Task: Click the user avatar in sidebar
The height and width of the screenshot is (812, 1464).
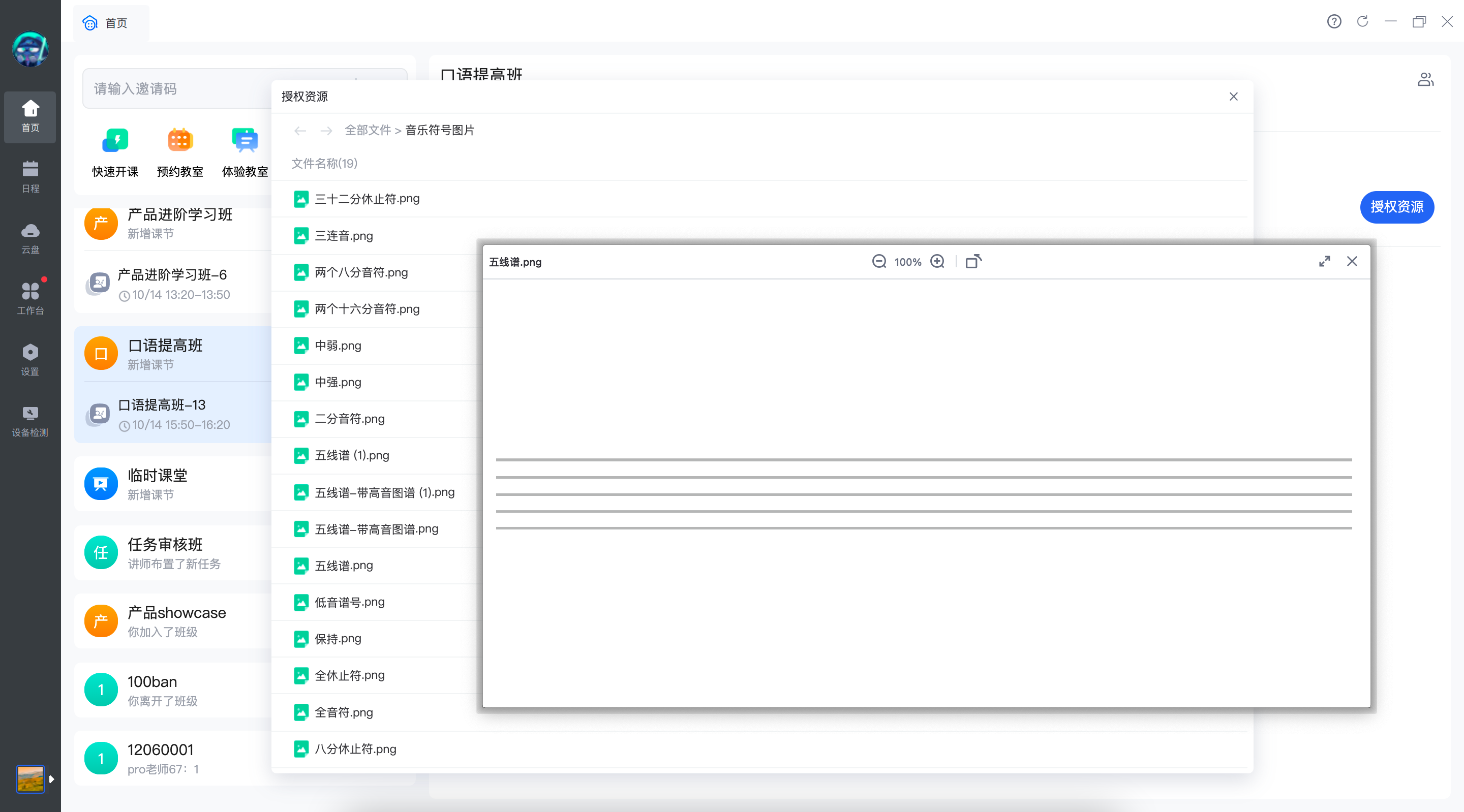Action: (30, 49)
